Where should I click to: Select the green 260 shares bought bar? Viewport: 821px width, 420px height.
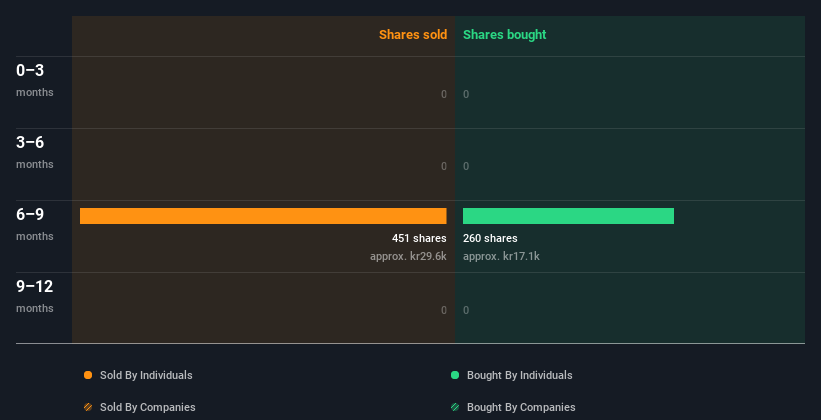(x=568, y=216)
